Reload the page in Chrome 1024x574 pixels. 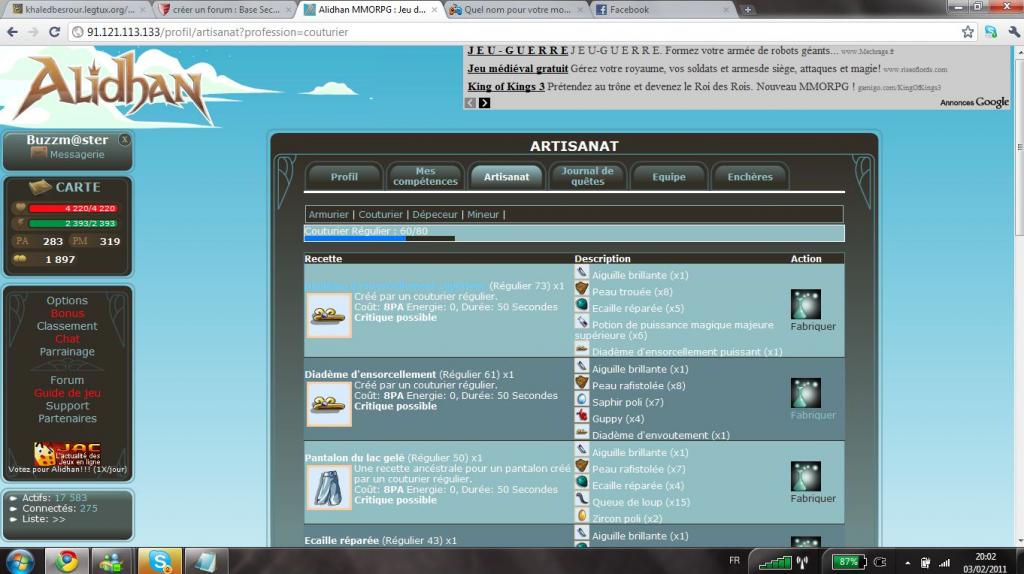point(55,32)
